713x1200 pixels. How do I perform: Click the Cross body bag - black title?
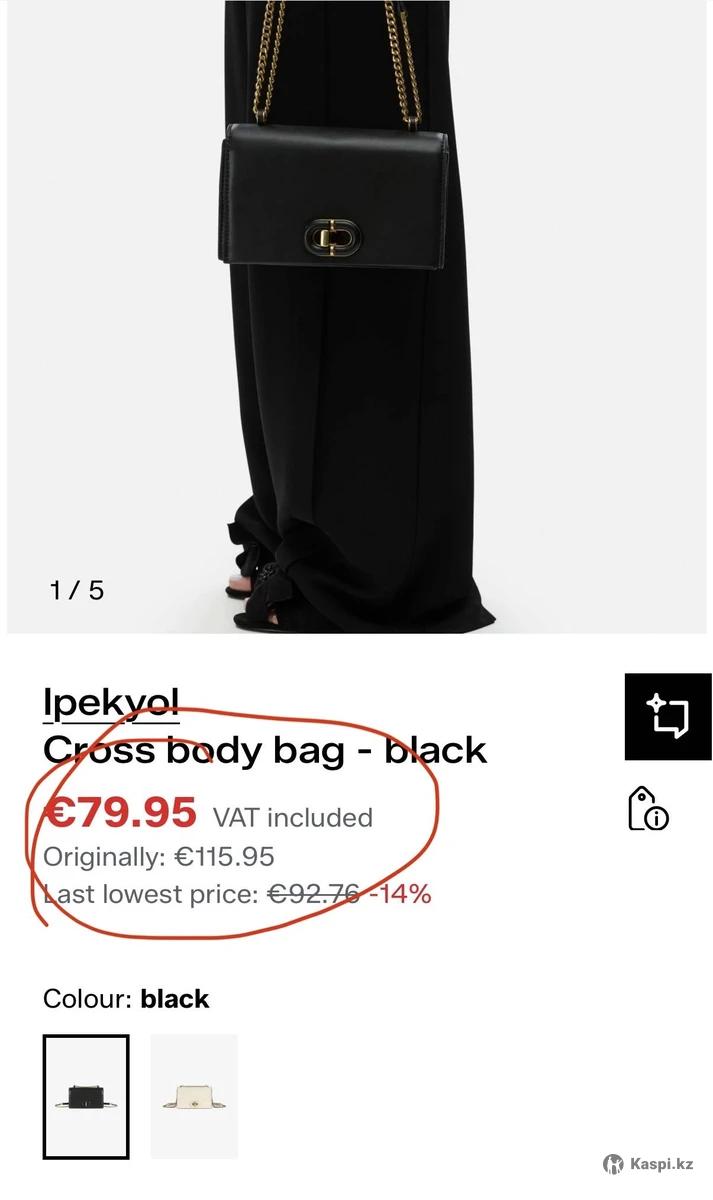[x=265, y=750]
